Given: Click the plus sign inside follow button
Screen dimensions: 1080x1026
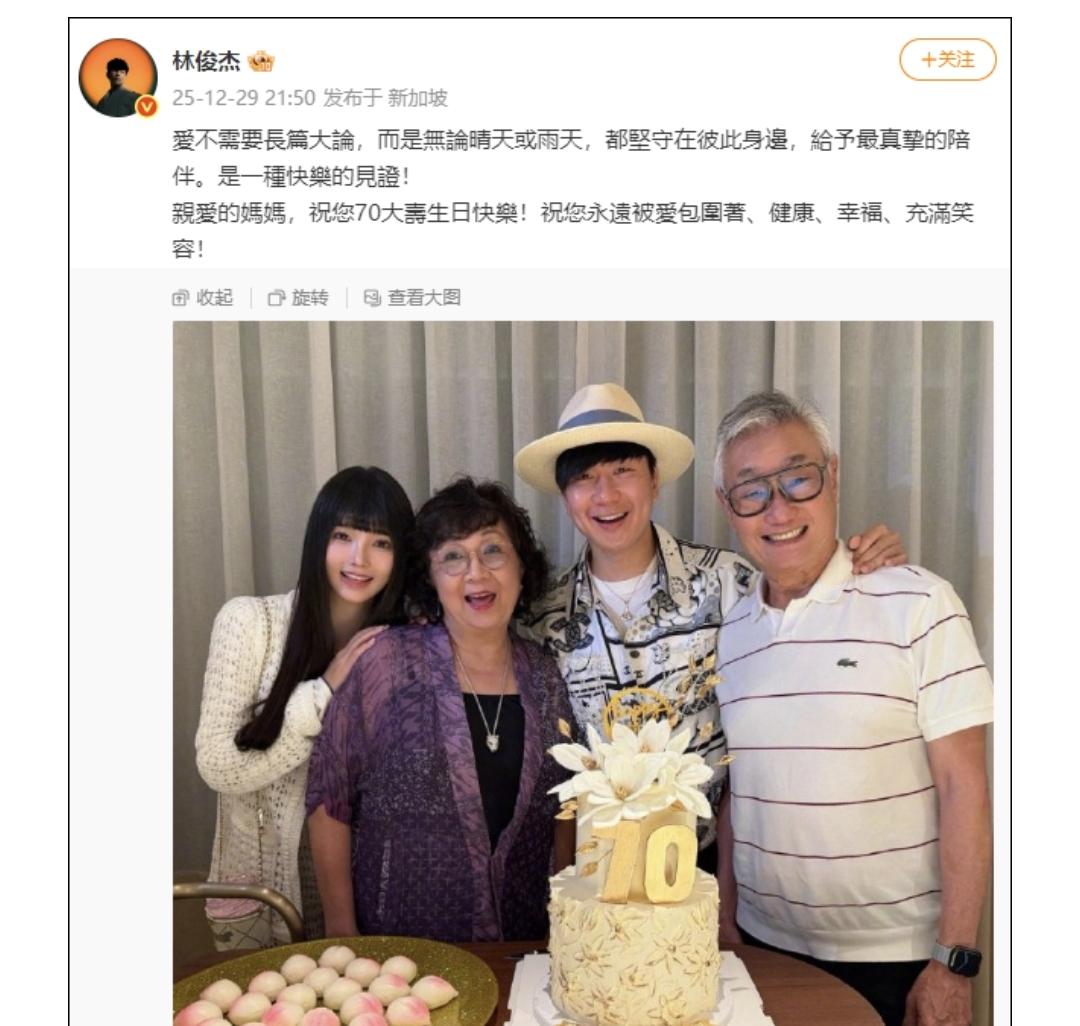Looking at the screenshot, I should click(928, 61).
